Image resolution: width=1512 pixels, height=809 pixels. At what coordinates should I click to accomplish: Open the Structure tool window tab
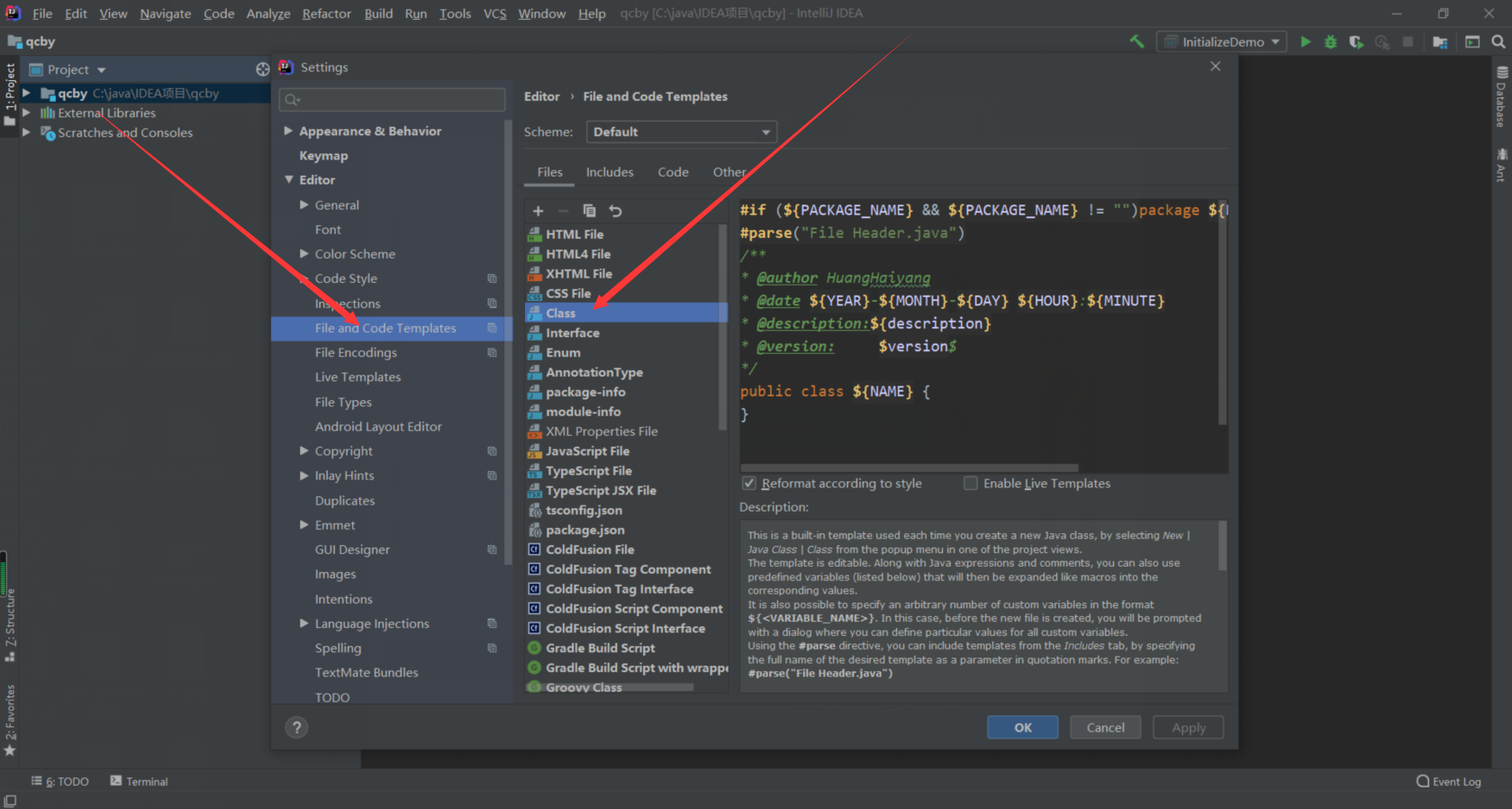10,625
